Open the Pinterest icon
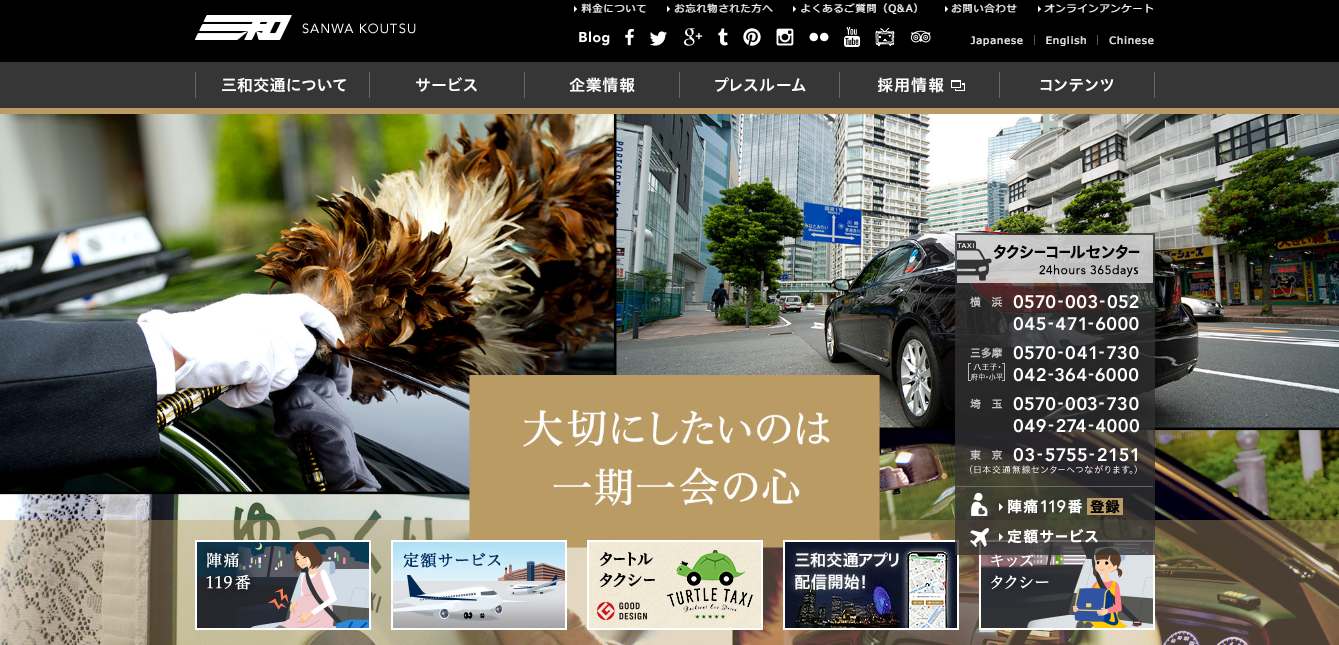Viewport: 1339px width, 645px height. pyautogui.click(x=752, y=38)
